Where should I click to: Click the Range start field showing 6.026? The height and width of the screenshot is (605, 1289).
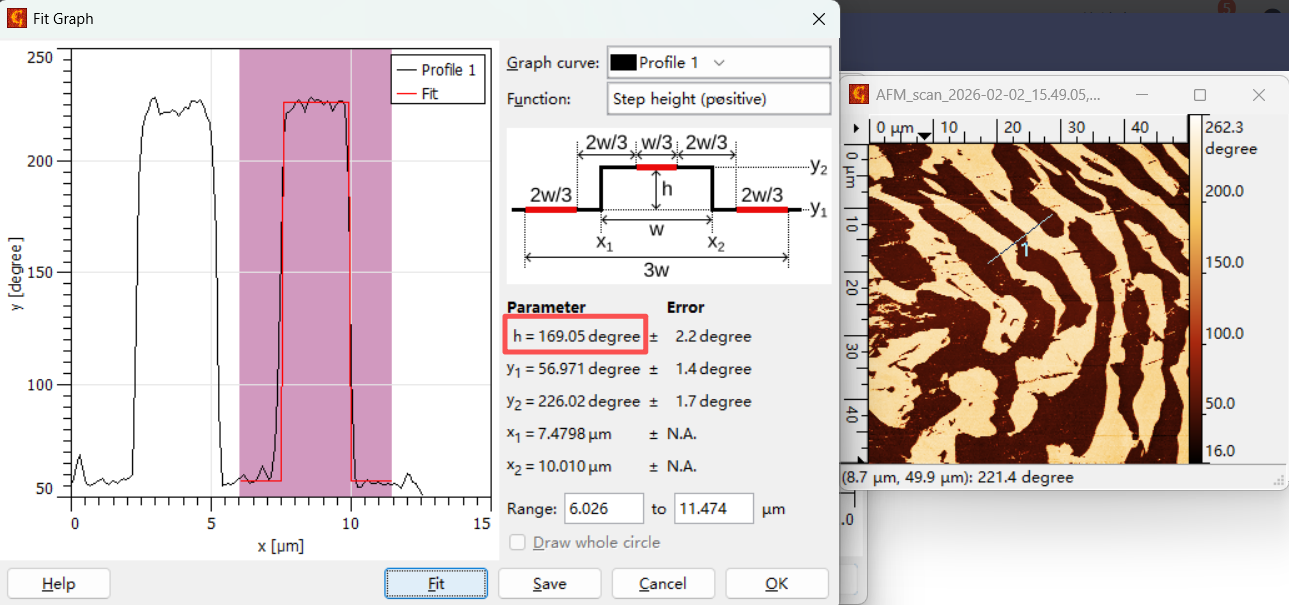click(x=603, y=509)
